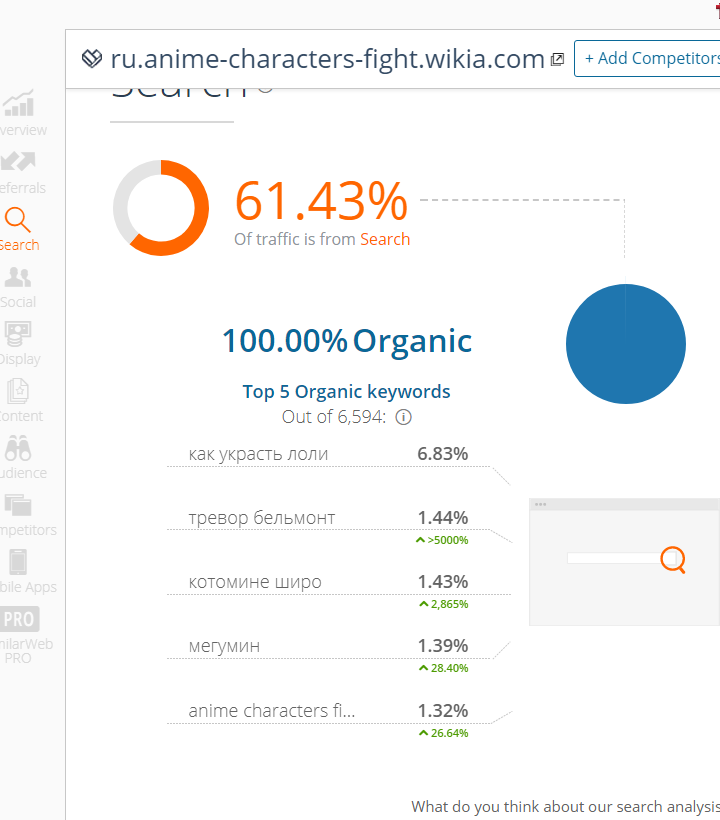This screenshot has height=820, width=720.
Task: Open the SimilarWeb PRO badge
Action: [19, 619]
